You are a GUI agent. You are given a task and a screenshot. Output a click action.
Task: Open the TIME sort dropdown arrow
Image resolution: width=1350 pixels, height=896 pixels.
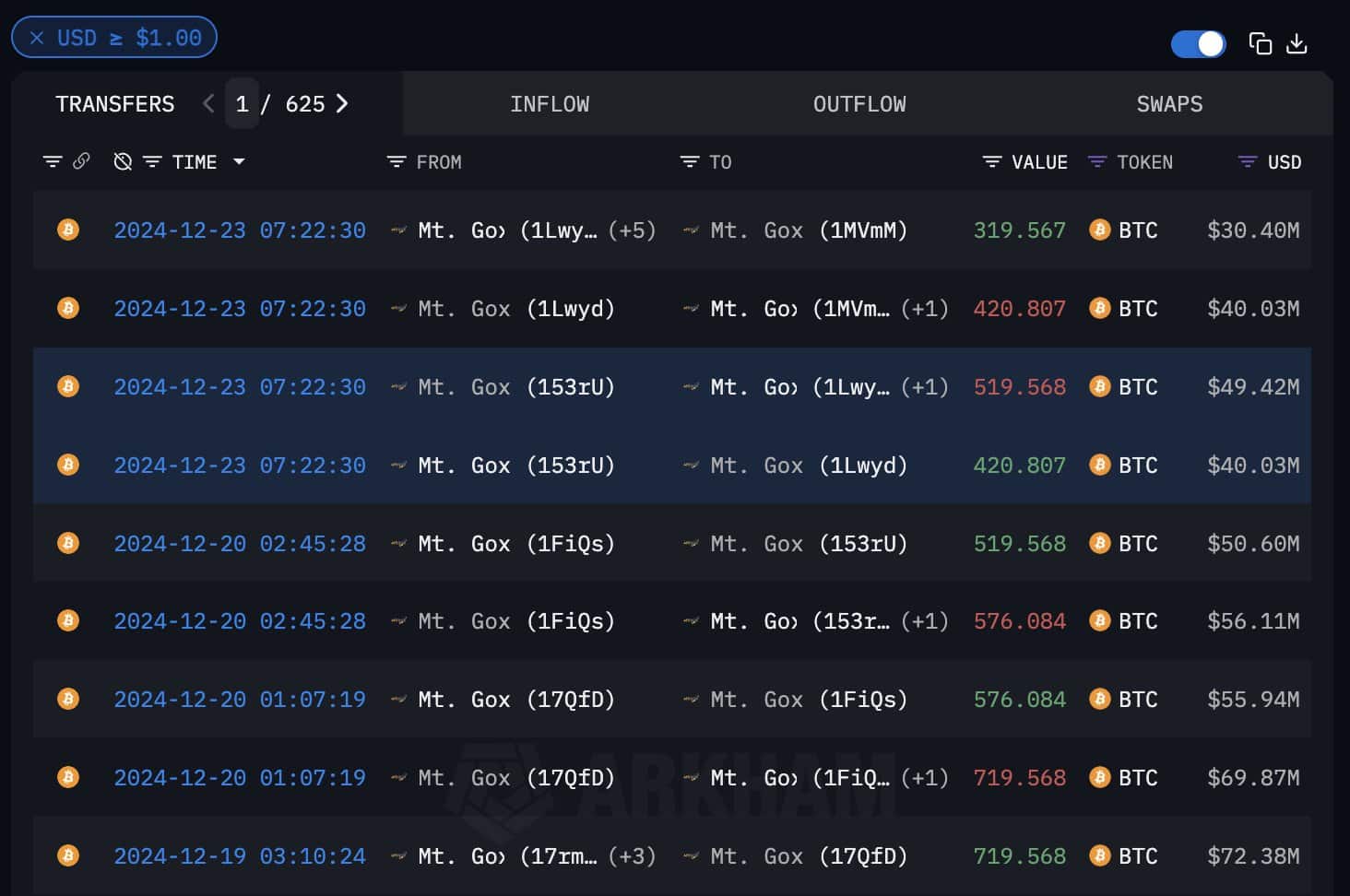tap(239, 161)
